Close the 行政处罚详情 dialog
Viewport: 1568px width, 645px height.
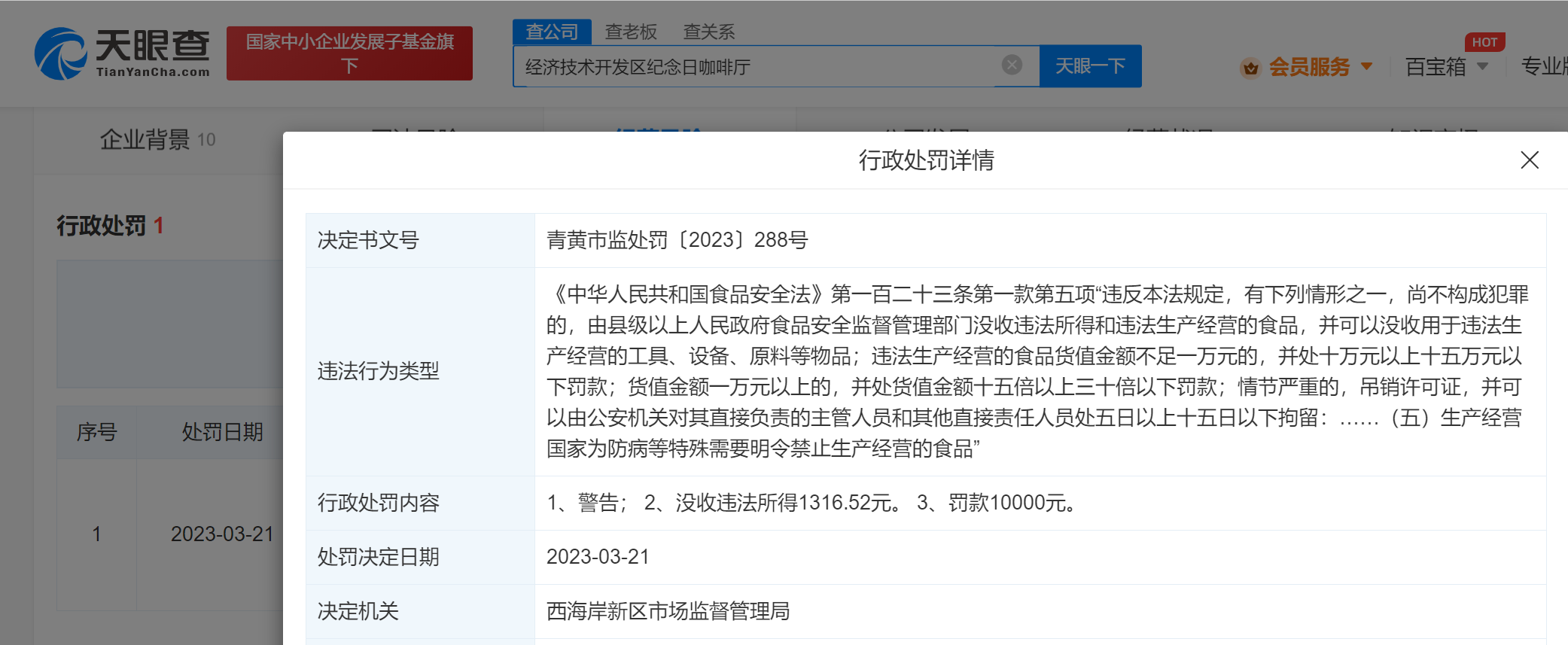coord(1529,160)
